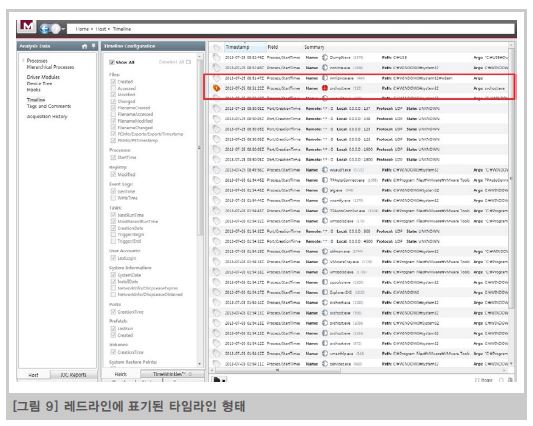Toggle the Deselect All checkbox
Viewport: 533px width, 426px height.
188,62
